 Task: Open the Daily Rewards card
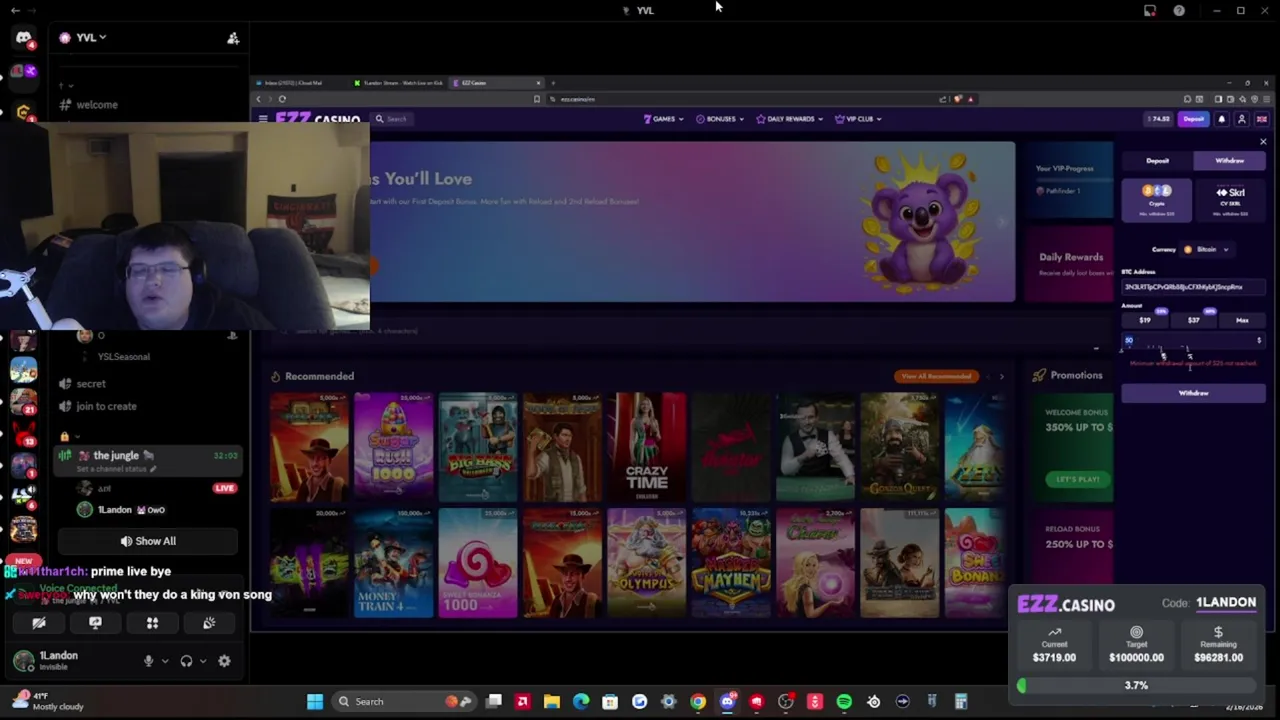click(x=1069, y=264)
